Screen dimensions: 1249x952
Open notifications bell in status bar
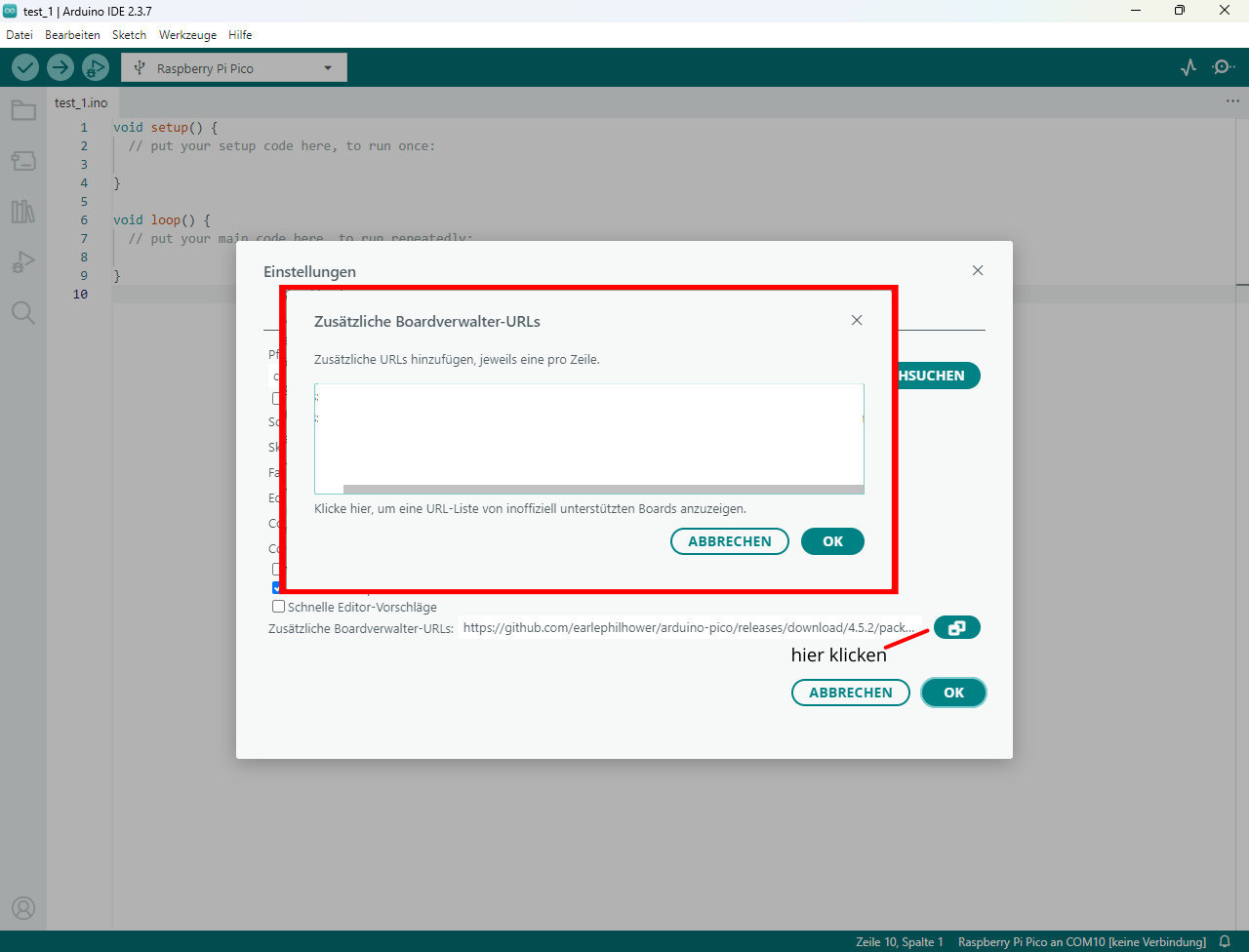1225,942
